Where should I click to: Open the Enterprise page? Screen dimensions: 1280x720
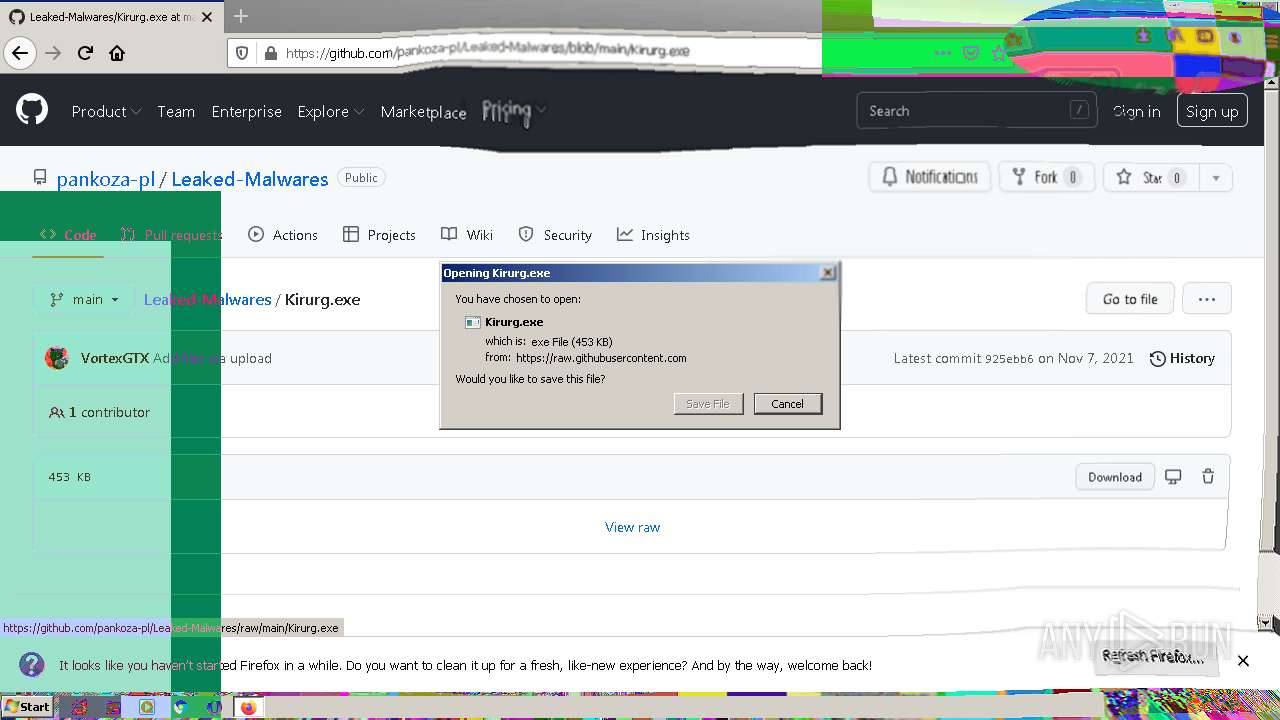(x=246, y=111)
